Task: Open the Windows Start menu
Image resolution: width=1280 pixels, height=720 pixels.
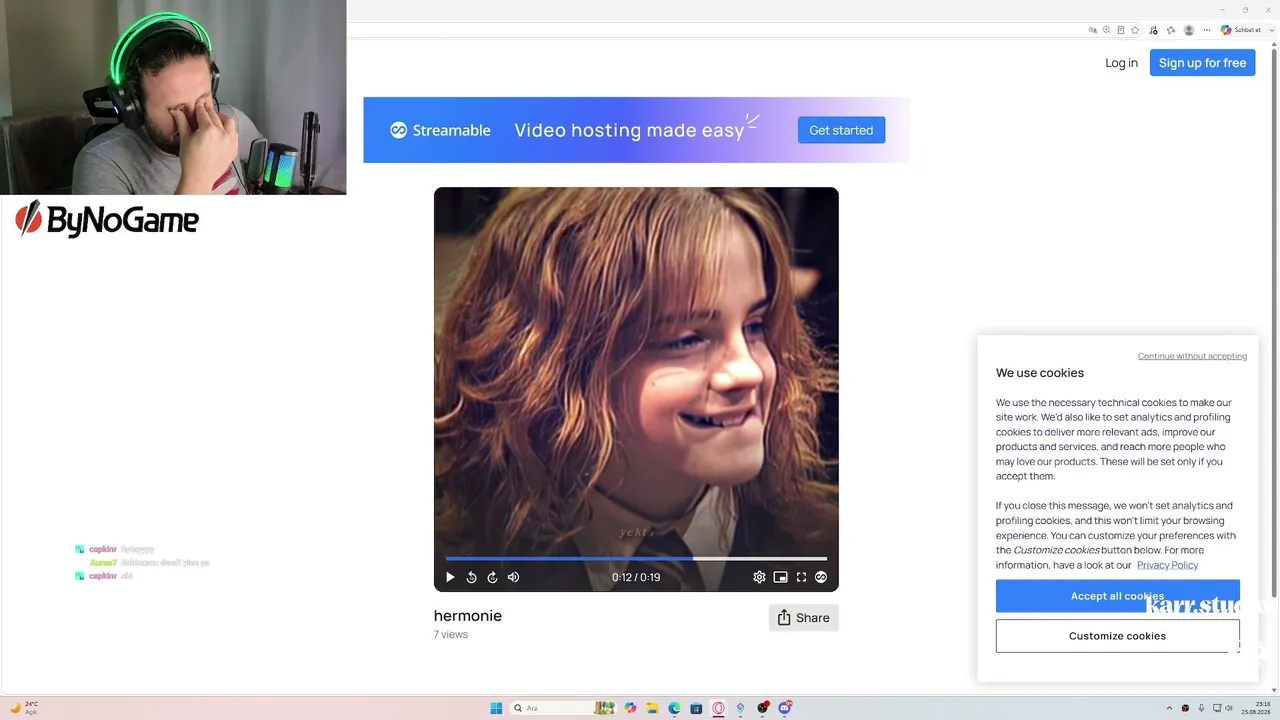Action: click(x=496, y=708)
